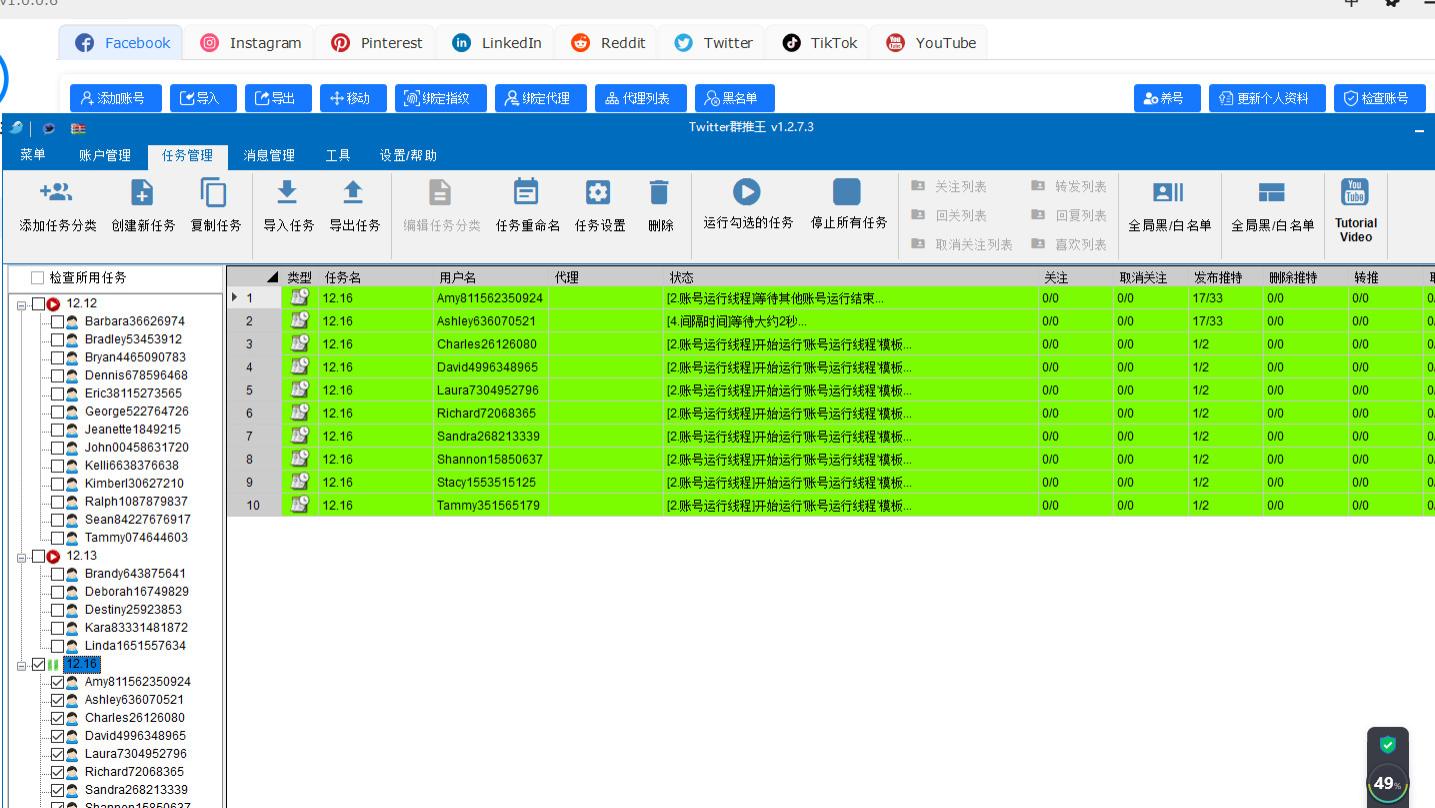
Task: Sort by the Publish Tweet (发布推特) column header
Action: (1226, 277)
